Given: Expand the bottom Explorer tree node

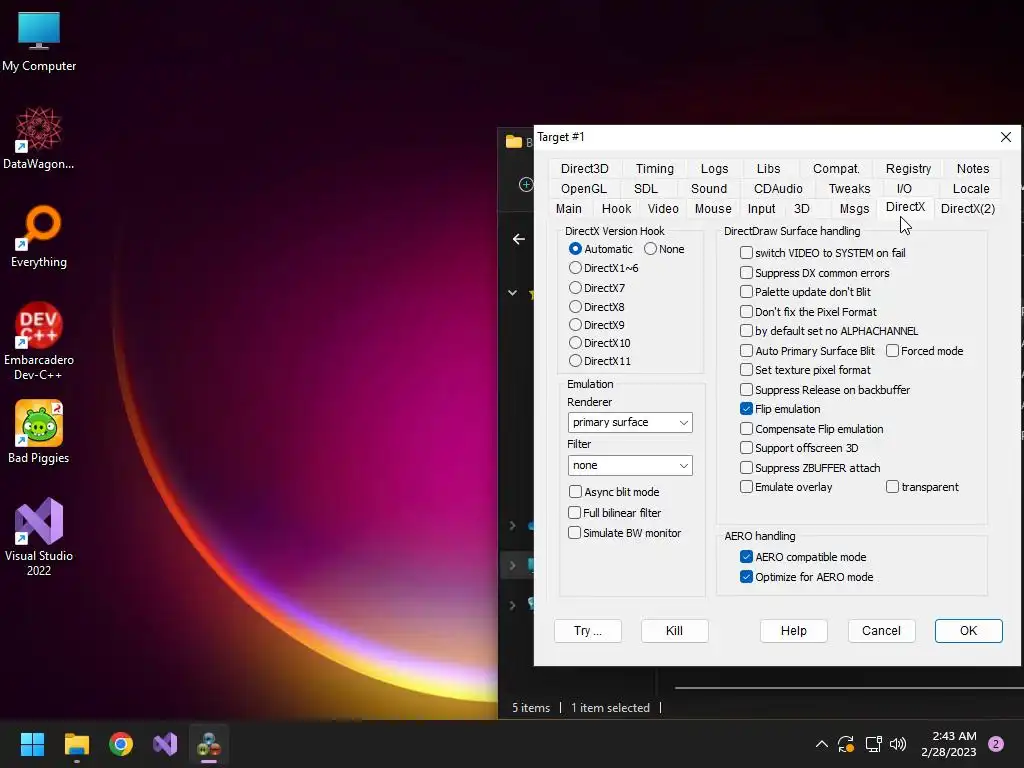Looking at the screenshot, I should (513, 605).
